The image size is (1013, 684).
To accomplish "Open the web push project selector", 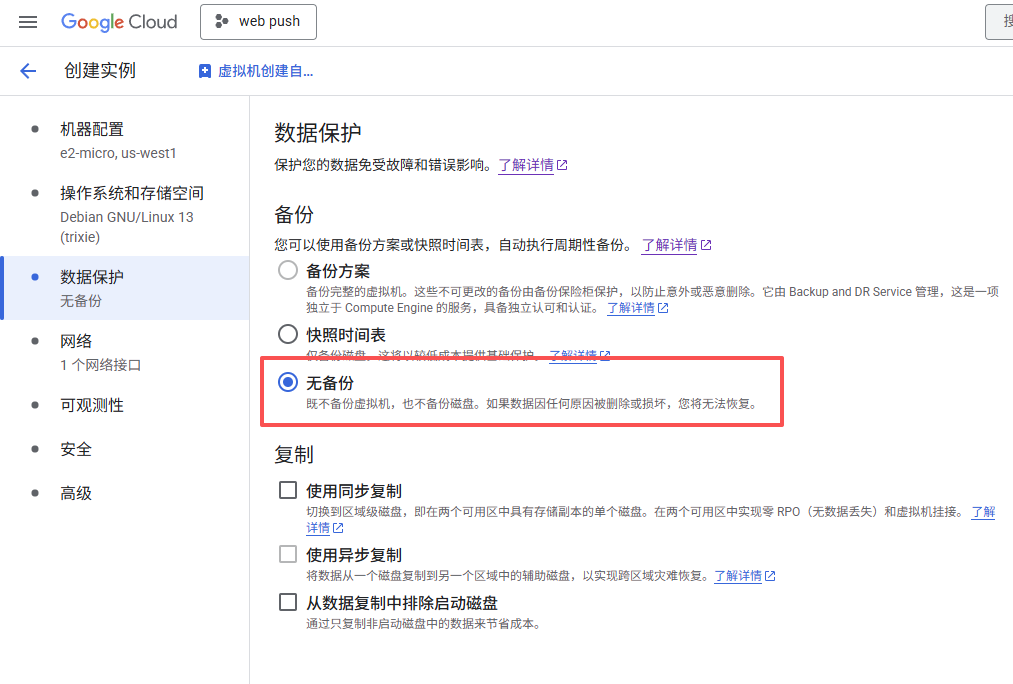I will point(258,22).
